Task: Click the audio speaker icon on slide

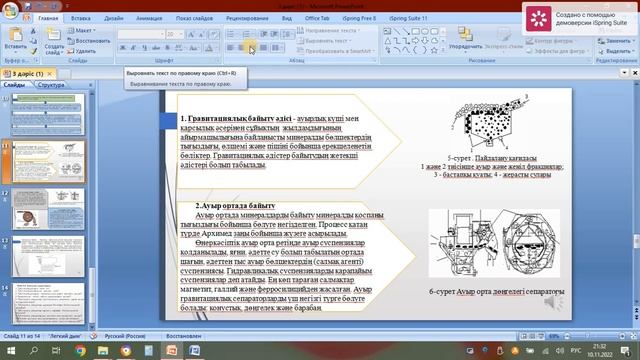Action: [553, 302]
